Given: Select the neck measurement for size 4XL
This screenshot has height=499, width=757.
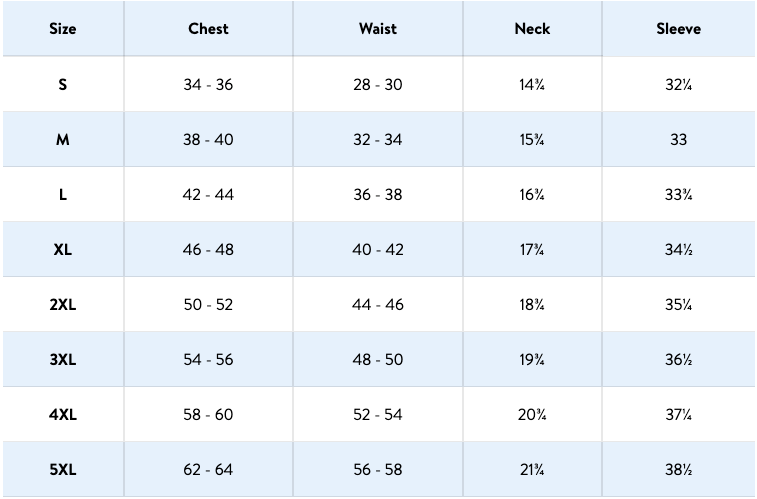Looking at the screenshot, I should [x=532, y=415].
